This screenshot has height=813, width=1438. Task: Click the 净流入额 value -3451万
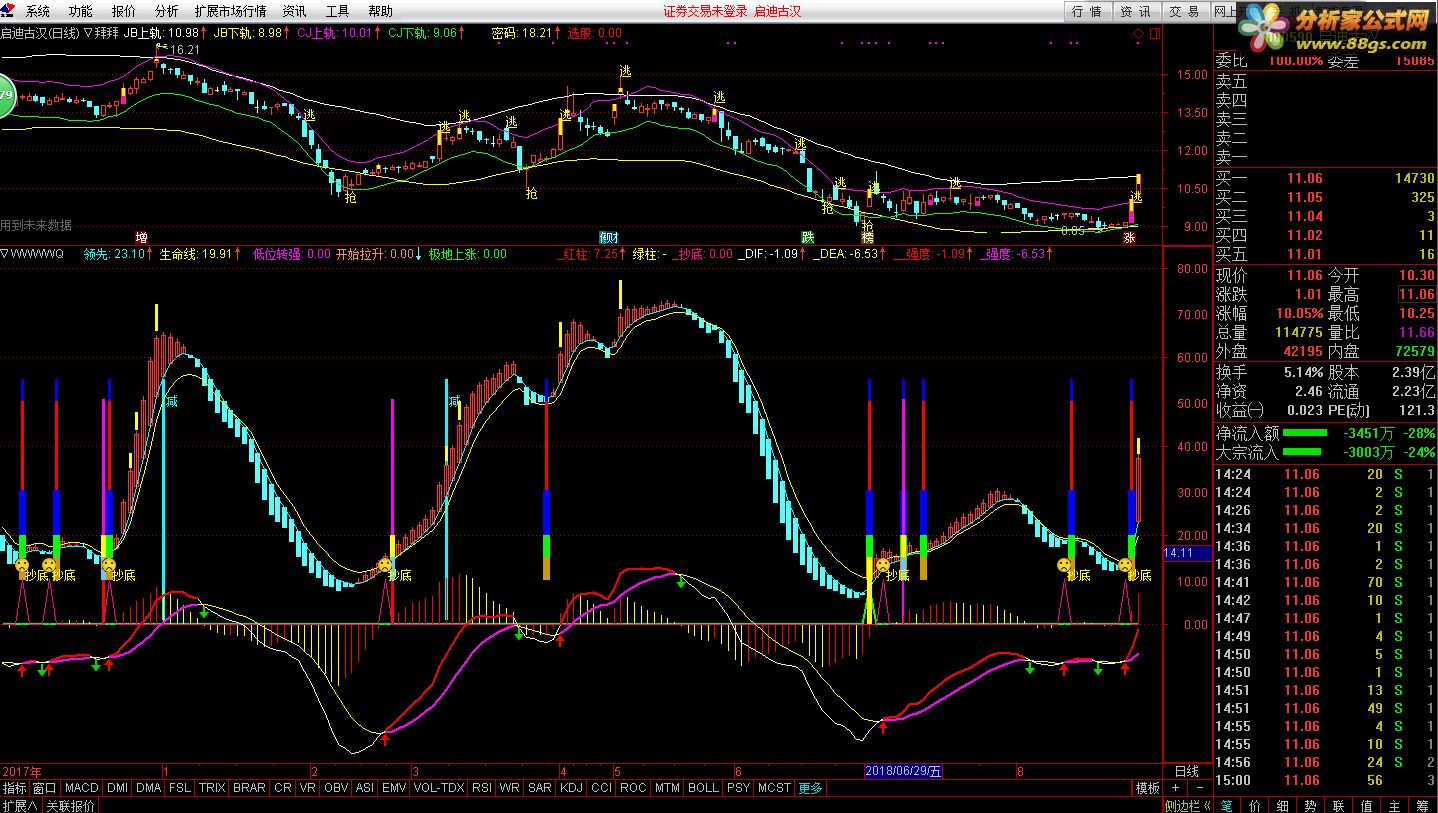[1368, 433]
